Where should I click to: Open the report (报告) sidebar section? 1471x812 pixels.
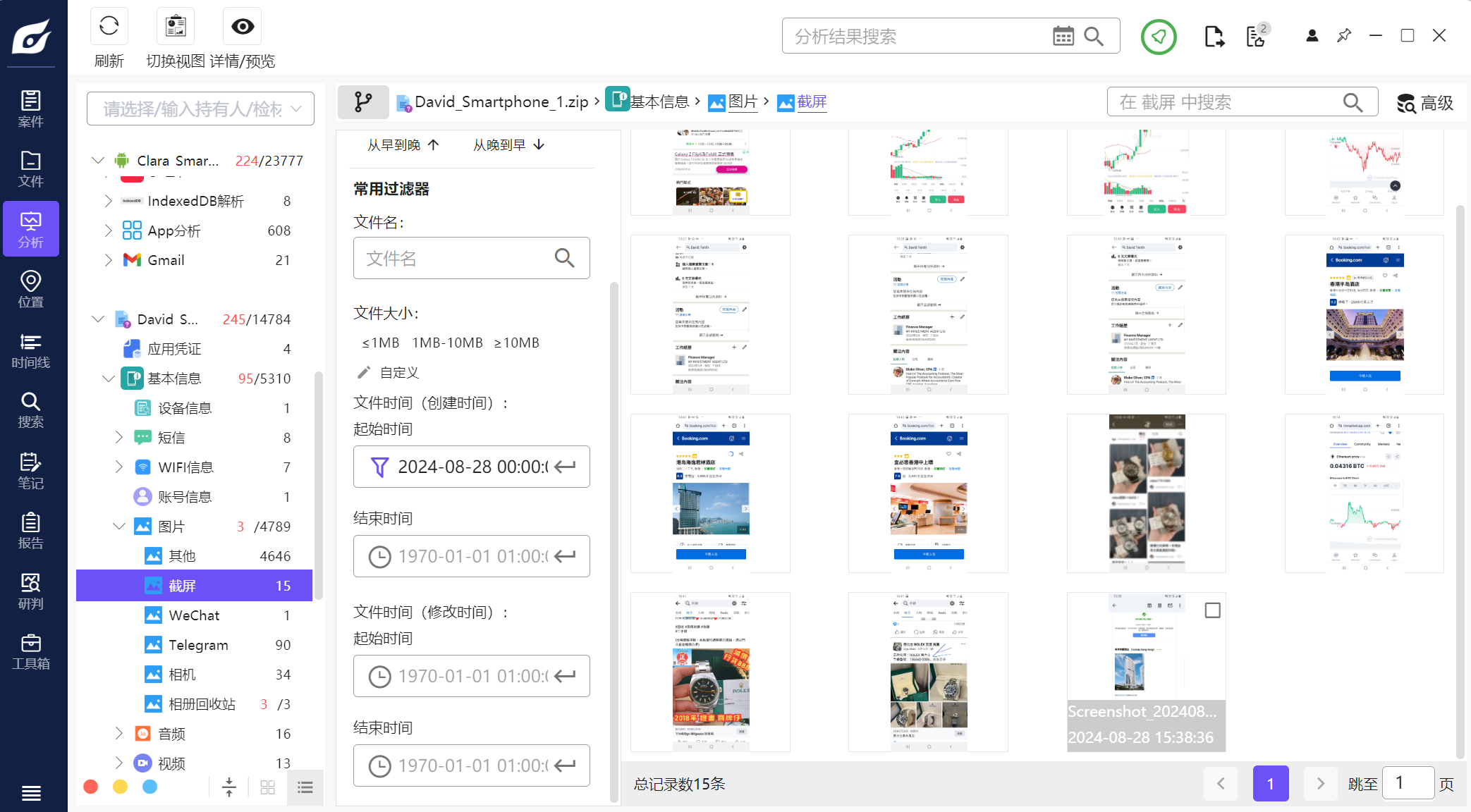pos(30,531)
